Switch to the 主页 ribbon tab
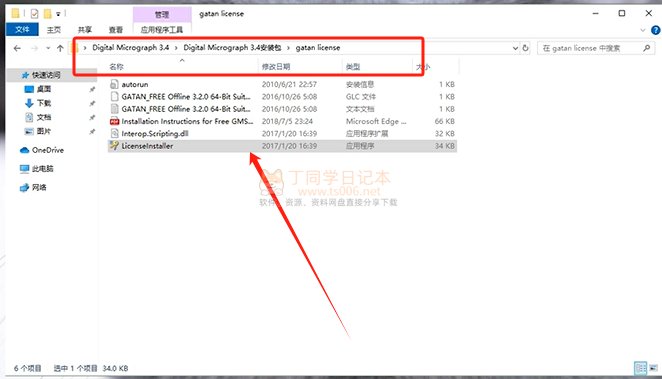The image size is (662, 379). click(54, 30)
